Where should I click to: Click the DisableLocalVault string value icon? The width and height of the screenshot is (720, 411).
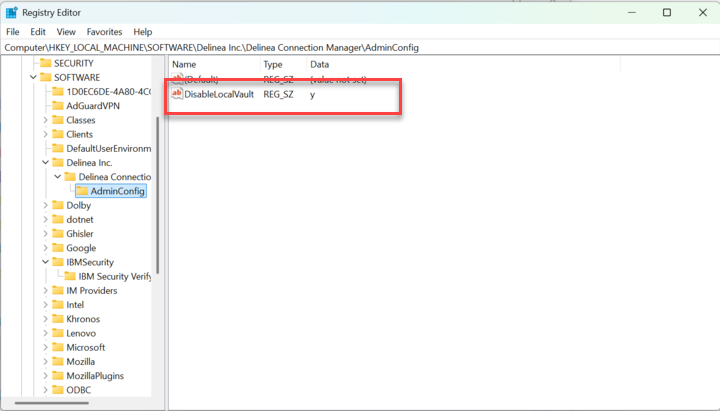(177, 94)
